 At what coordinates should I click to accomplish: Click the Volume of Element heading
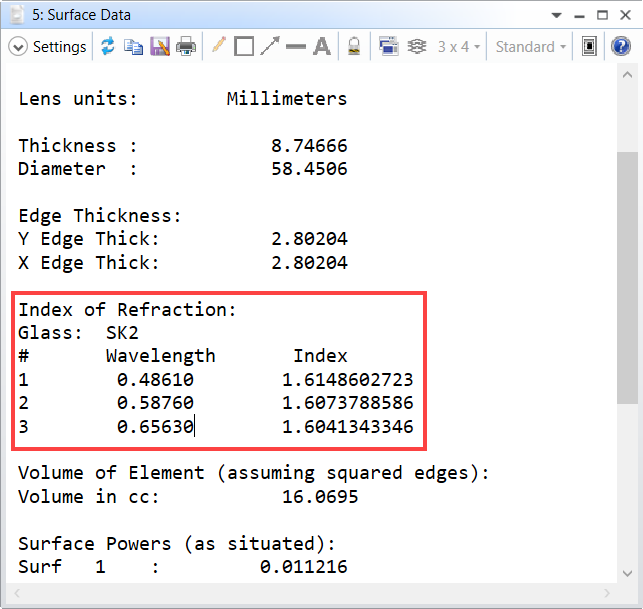tap(254, 473)
